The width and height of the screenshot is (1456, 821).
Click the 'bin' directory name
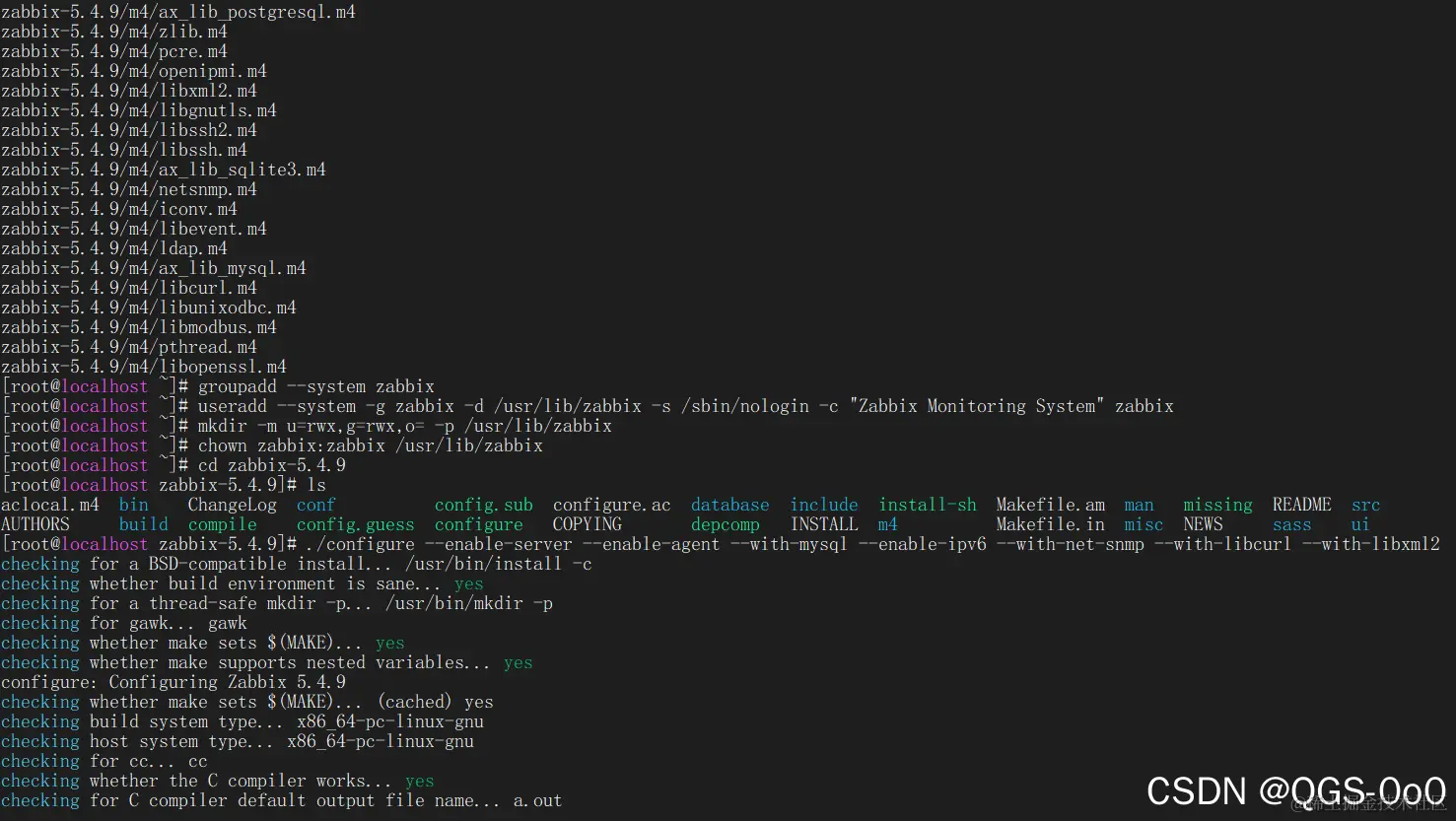134,505
